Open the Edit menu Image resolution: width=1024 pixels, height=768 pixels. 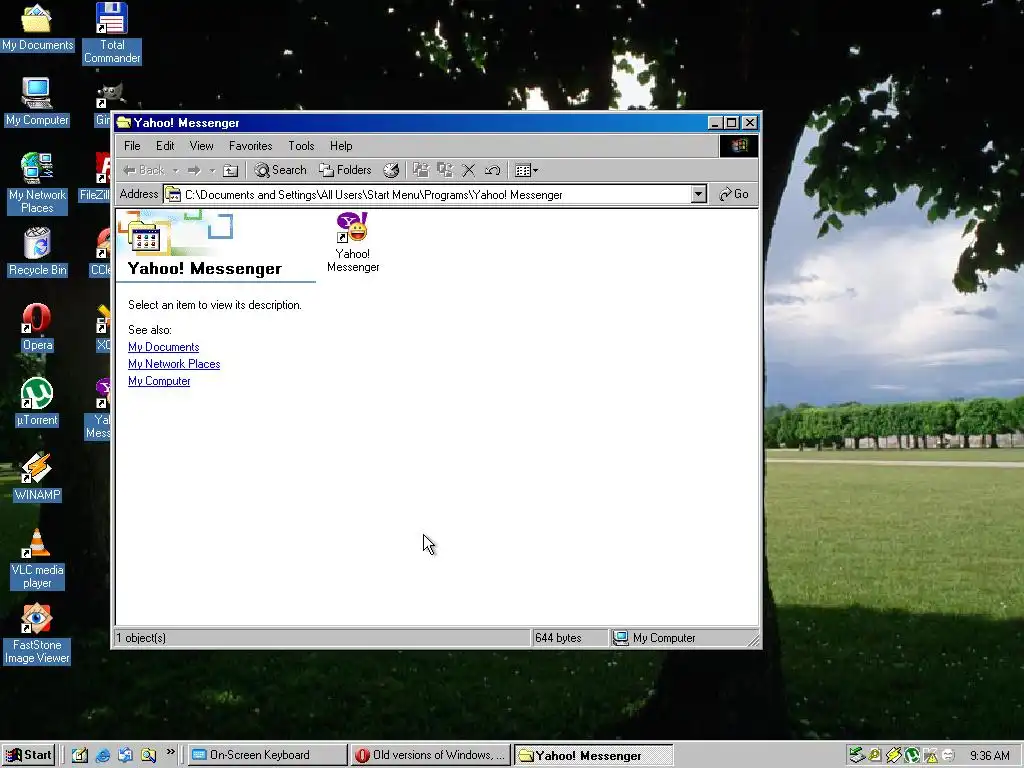pyautogui.click(x=165, y=146)
